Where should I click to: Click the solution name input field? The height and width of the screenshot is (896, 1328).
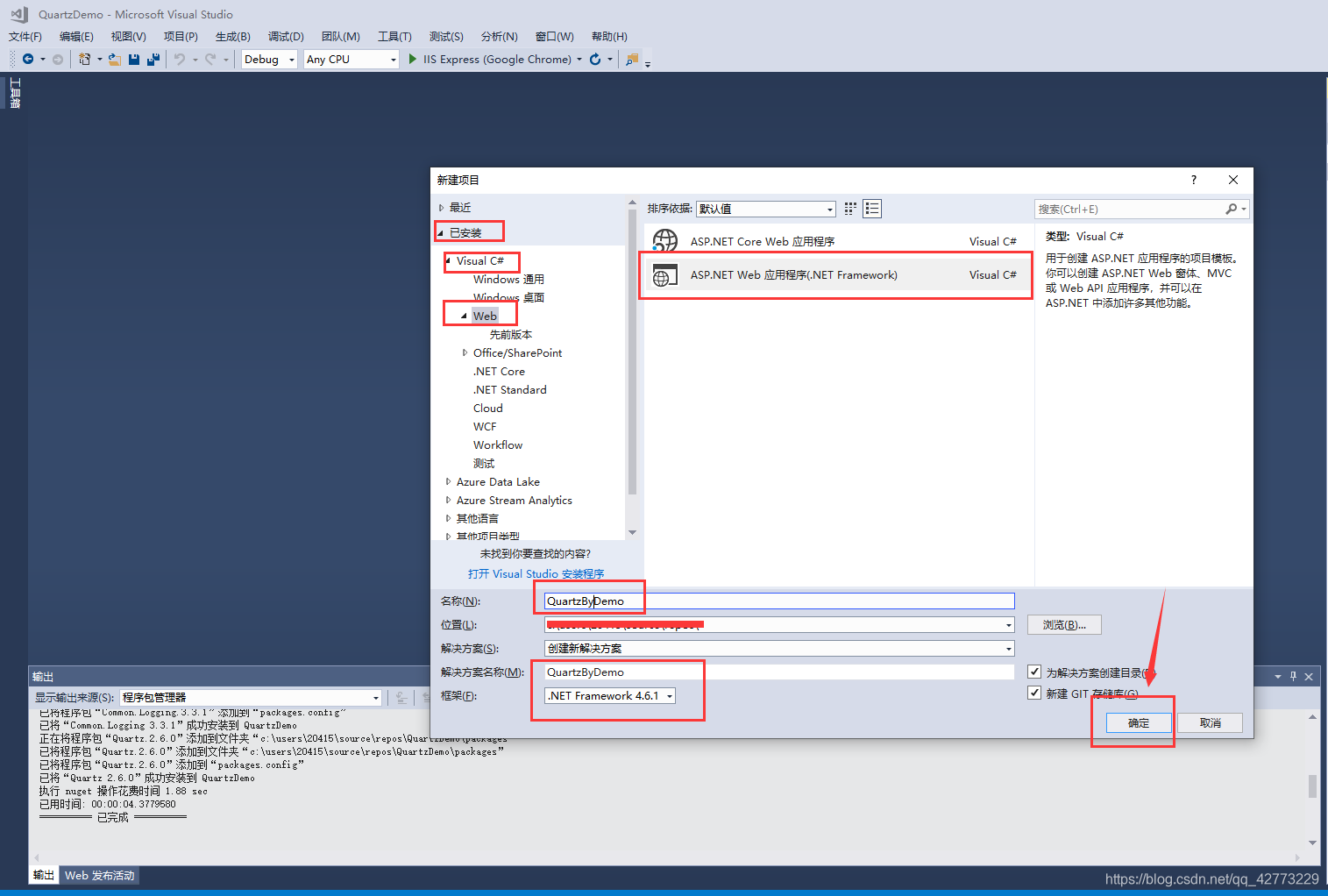click(x=779, y=672)
